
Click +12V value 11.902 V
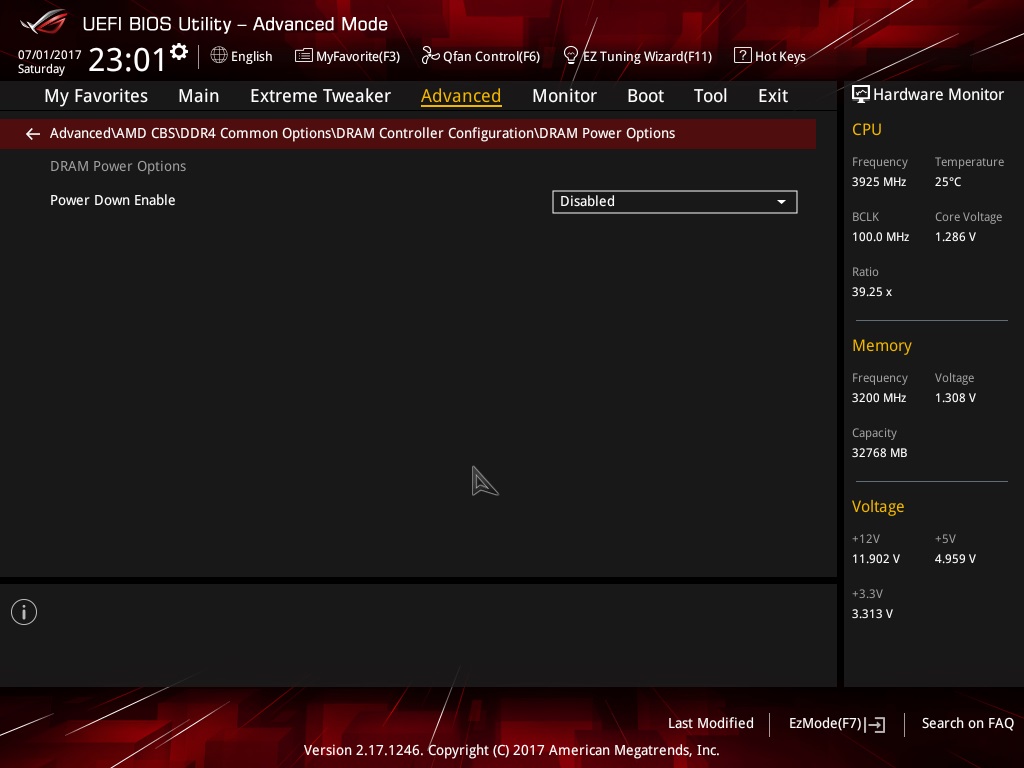[876, 559]
